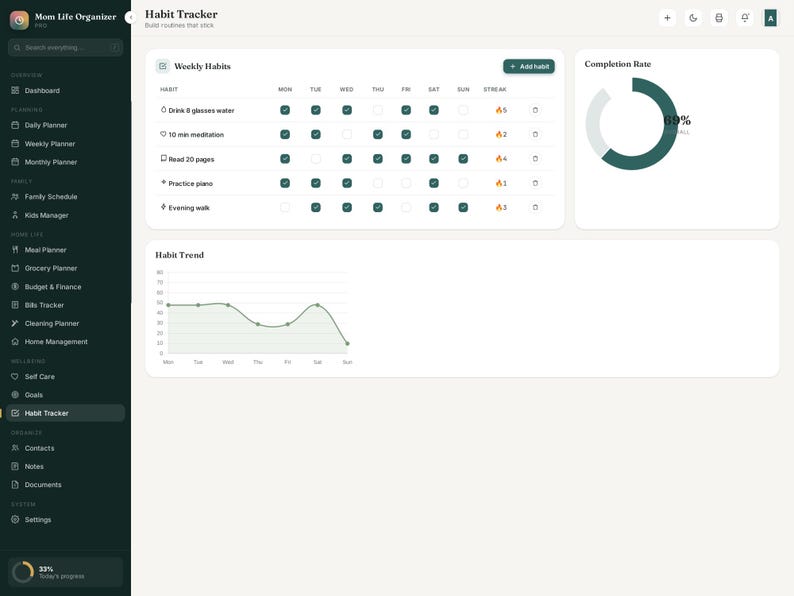This screenshot has width=794, height=596.
Task: Click the streak flame for Read 20 pages
Action: [x=501, y=158]
